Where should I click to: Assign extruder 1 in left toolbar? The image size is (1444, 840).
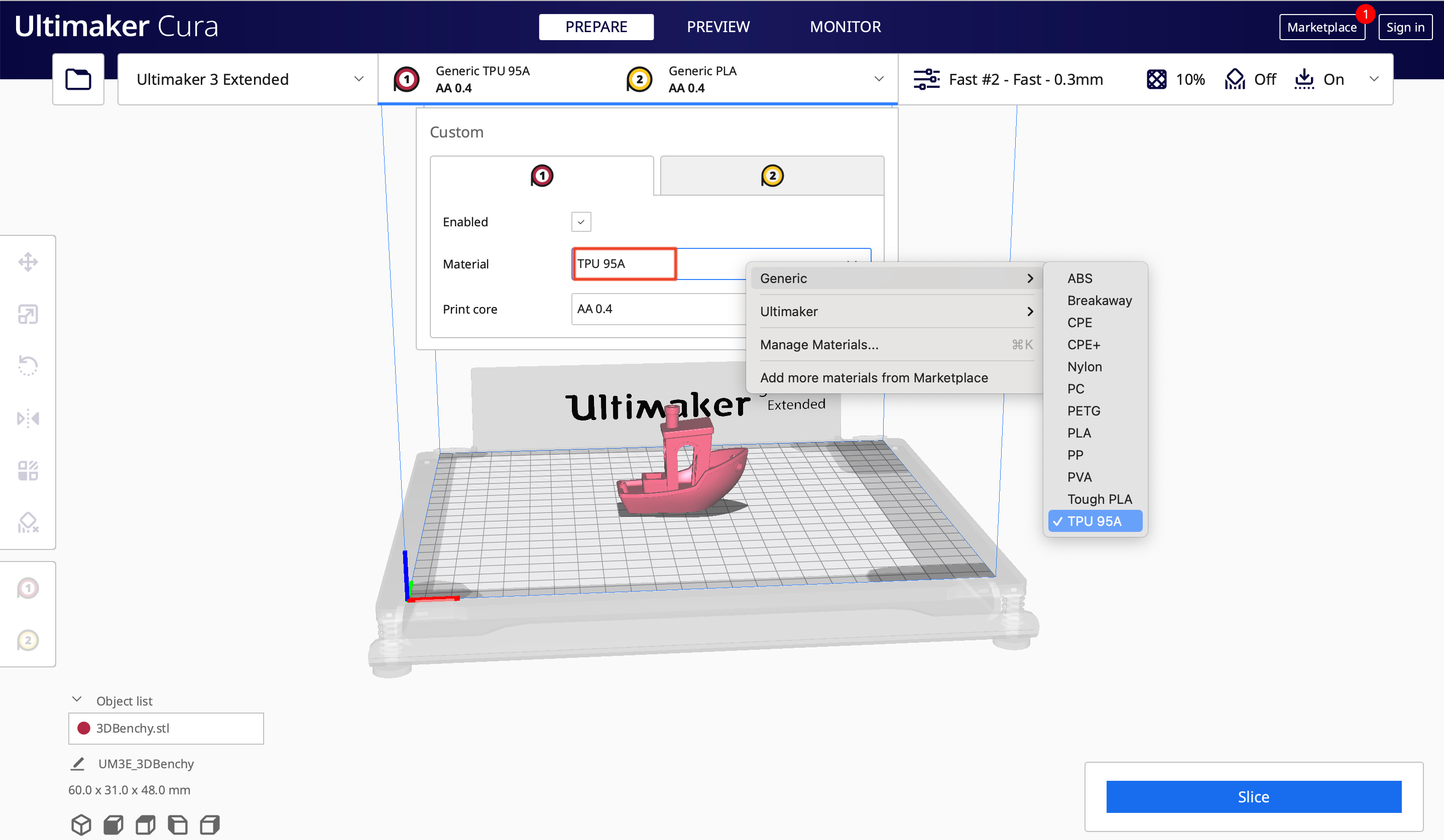[x=28, y=588]
